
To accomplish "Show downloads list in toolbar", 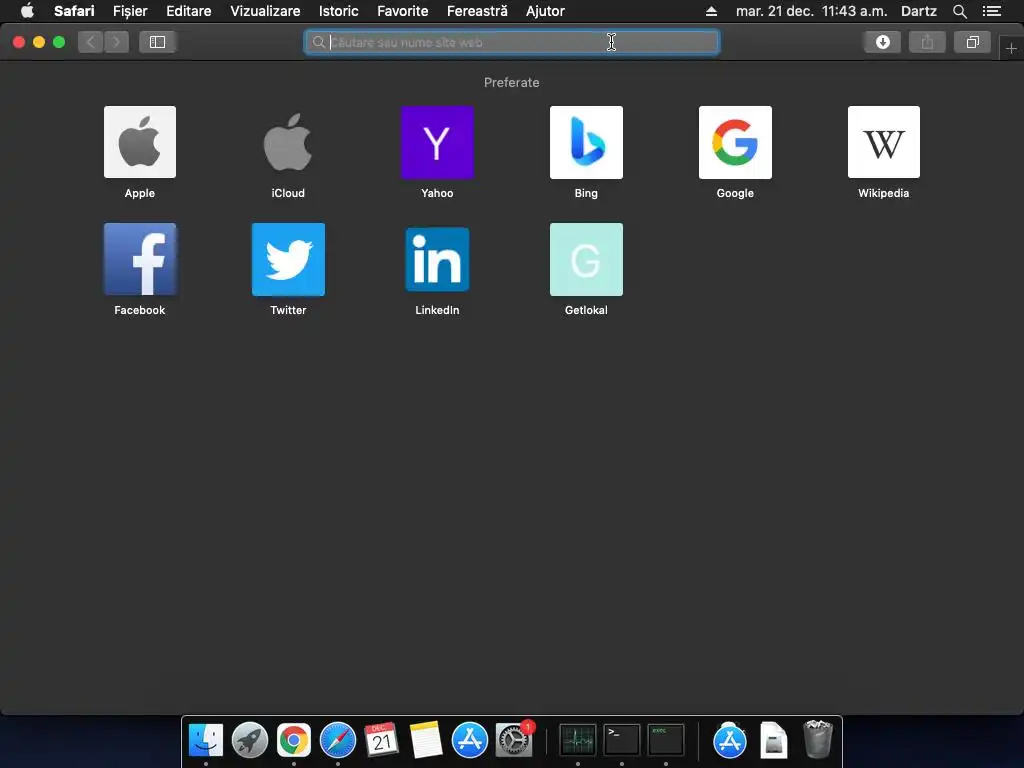I will point(882,42).
